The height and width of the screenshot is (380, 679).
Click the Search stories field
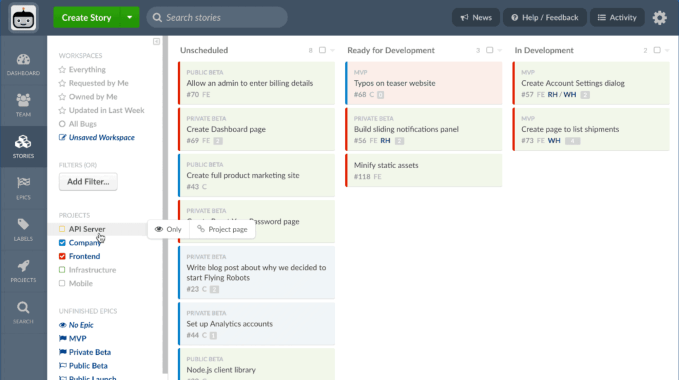217,18
